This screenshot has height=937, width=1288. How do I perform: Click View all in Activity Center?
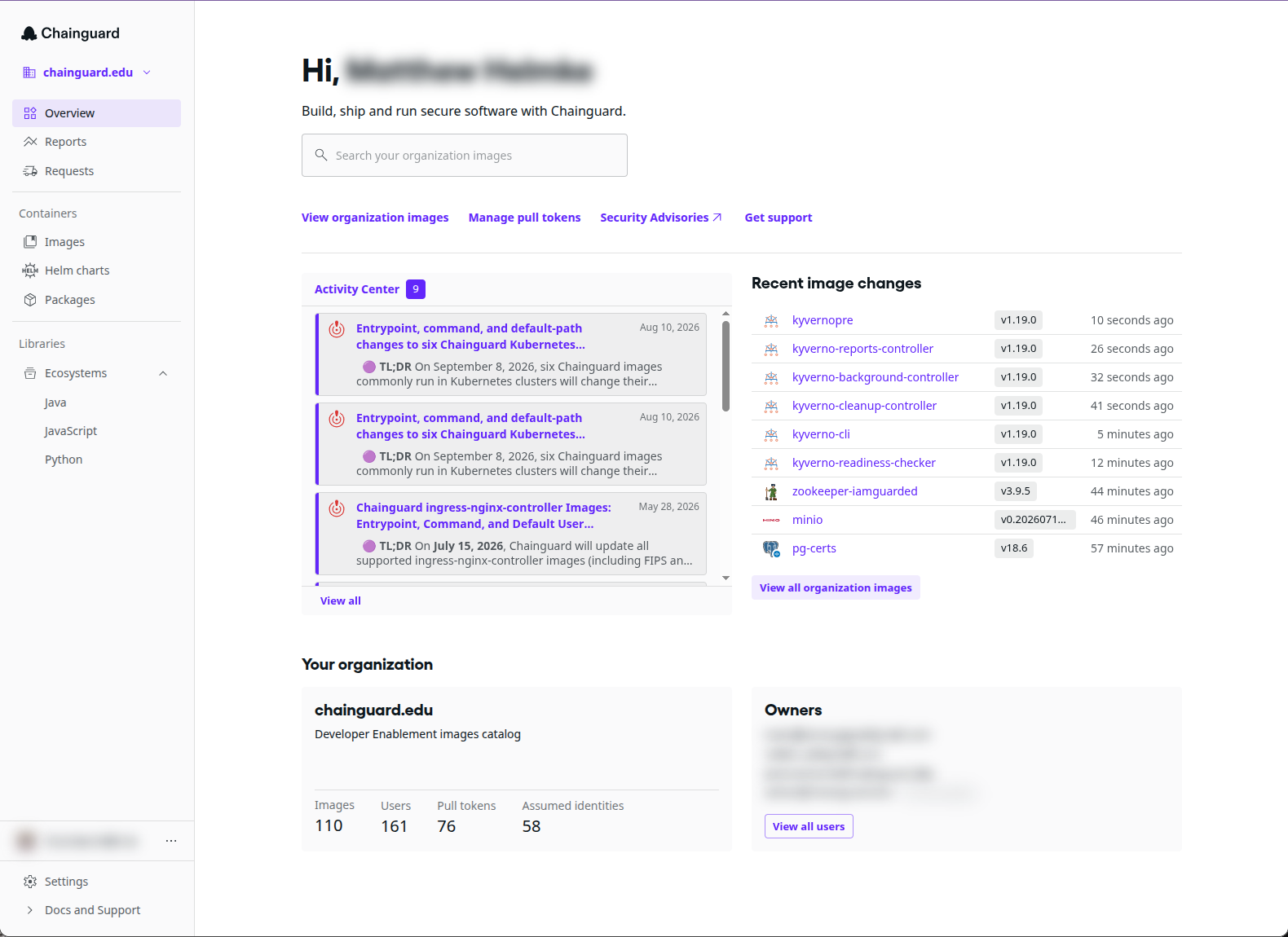tap(340, 600)
